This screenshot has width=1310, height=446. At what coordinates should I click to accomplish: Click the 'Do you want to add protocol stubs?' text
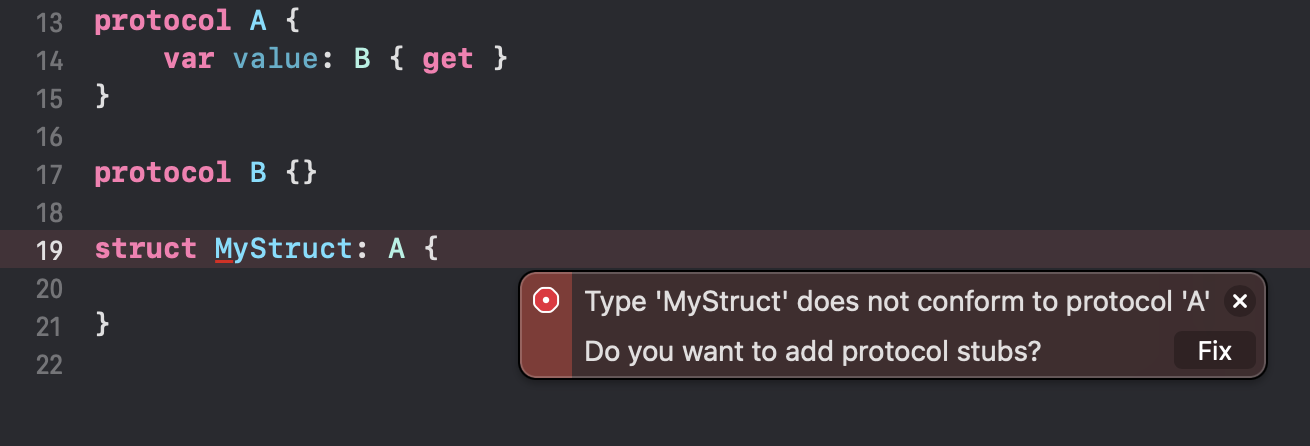[x=813, y=351]
